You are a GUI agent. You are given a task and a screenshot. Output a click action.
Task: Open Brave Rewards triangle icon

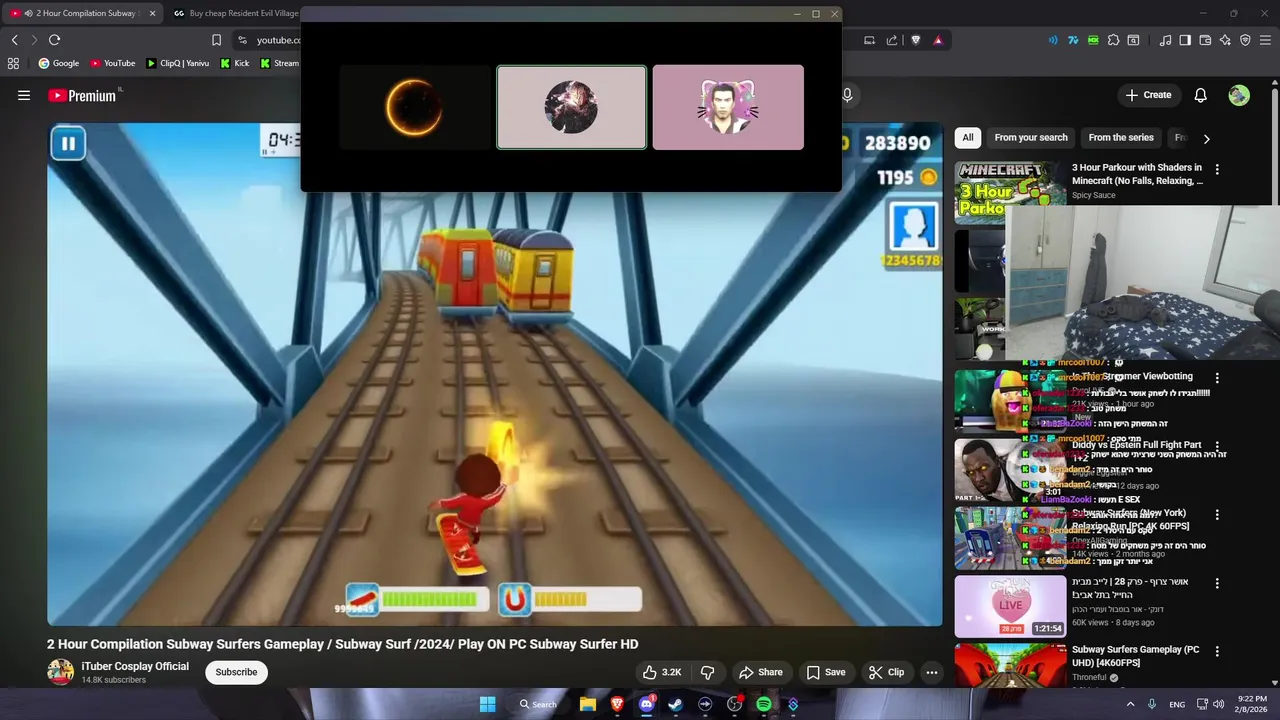click(x=938, y=40)
